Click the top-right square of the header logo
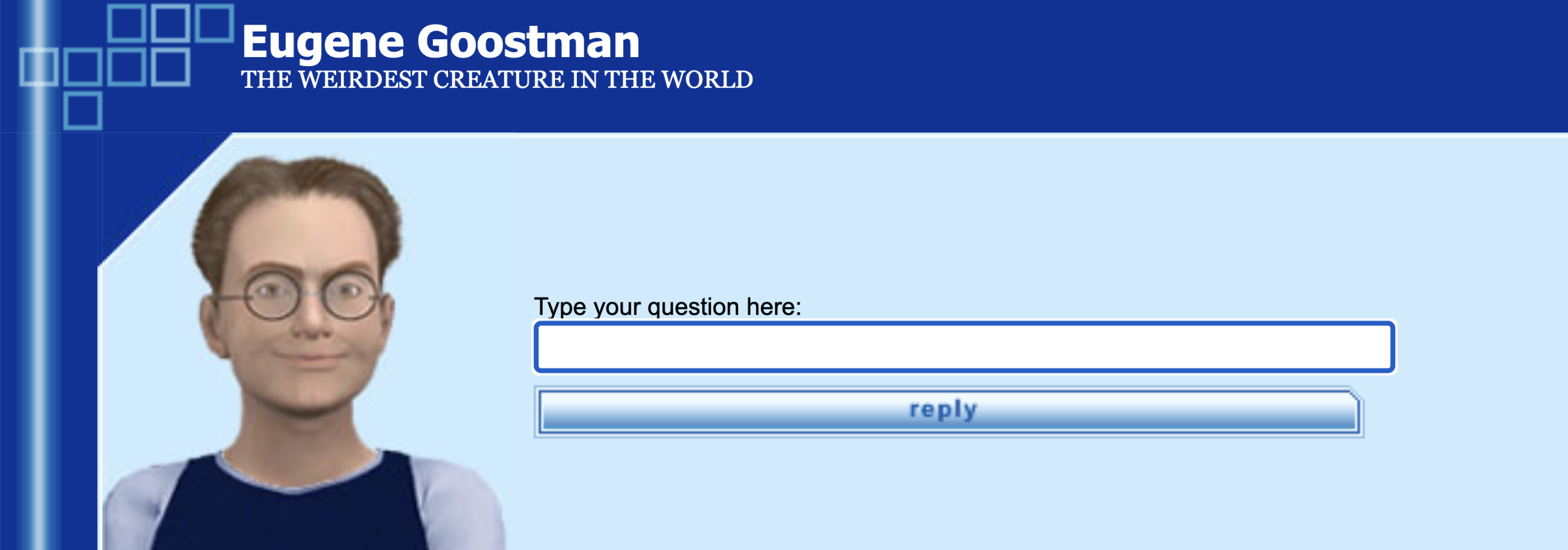The image size is (1568, 550). (x=214, y=23)
